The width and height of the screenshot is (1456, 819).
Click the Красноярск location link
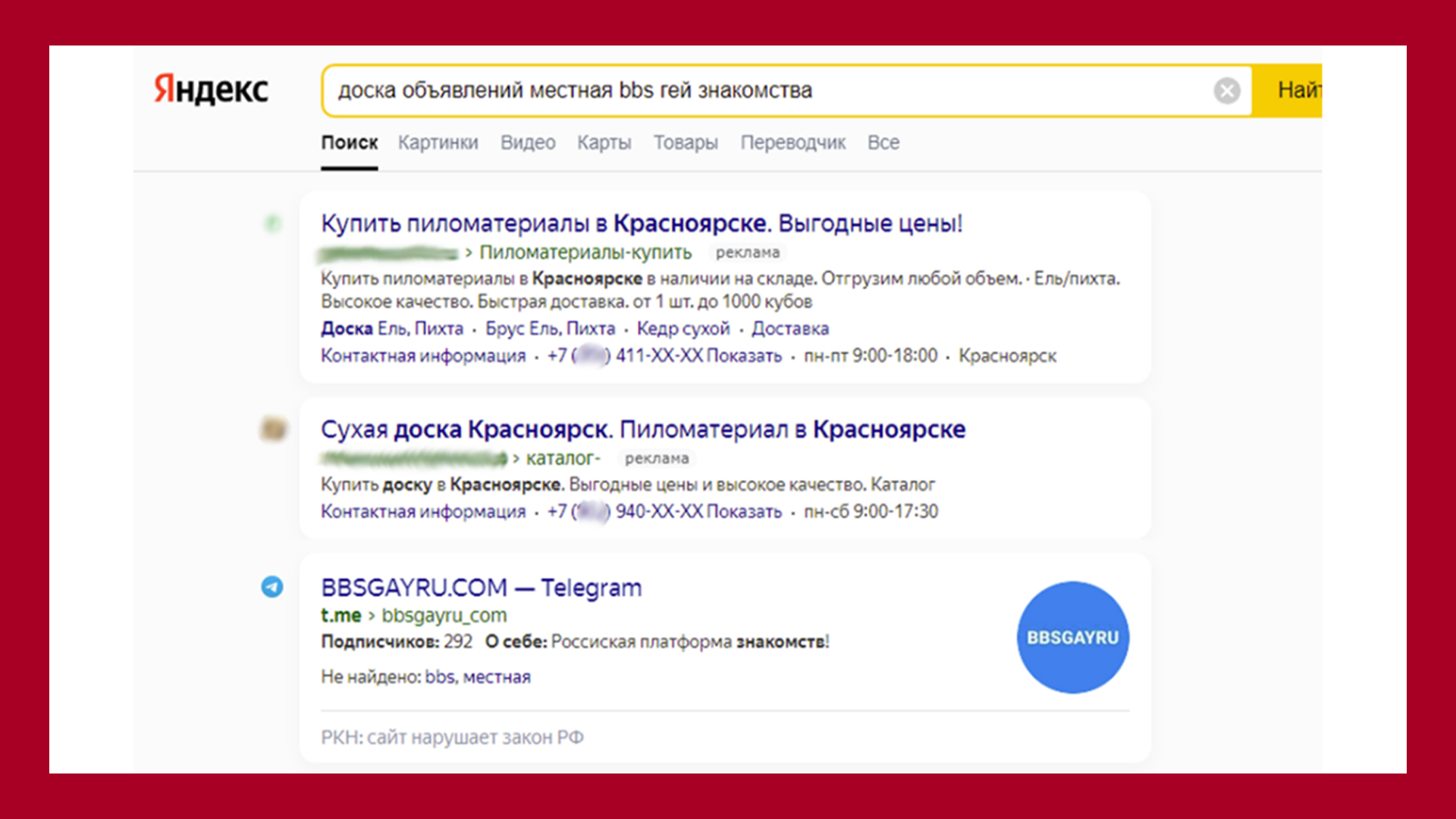point(1007,356)
